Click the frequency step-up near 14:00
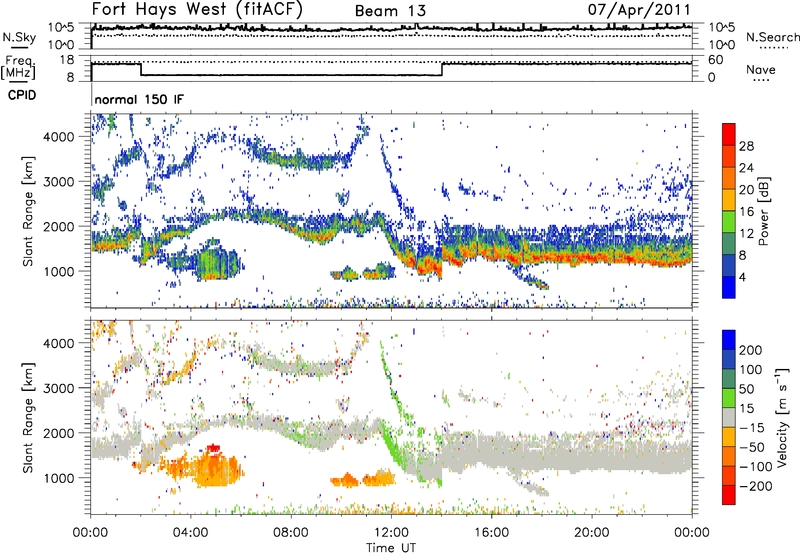Viewport: 800px width, 554px height. (x=442, y=69)
